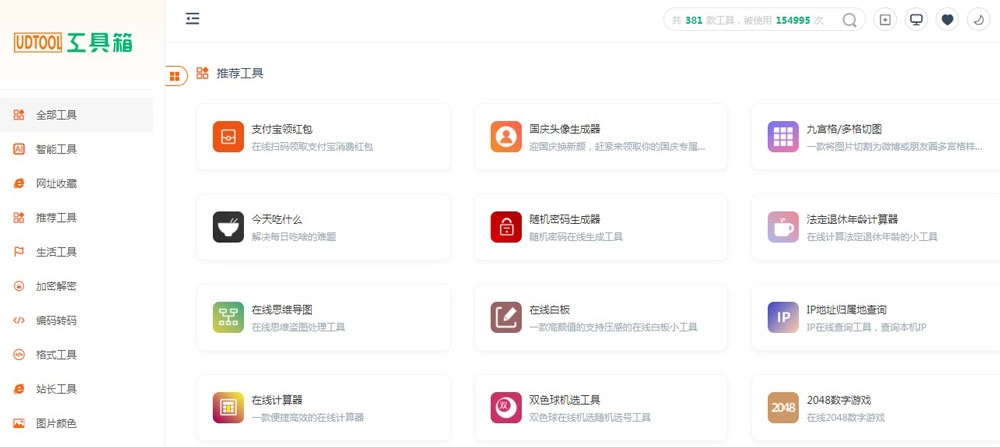The height and width of the screenshot is (447, 1000).
Task: Open the 九宫格/多格切图 title link
Action: click(844, 129)
